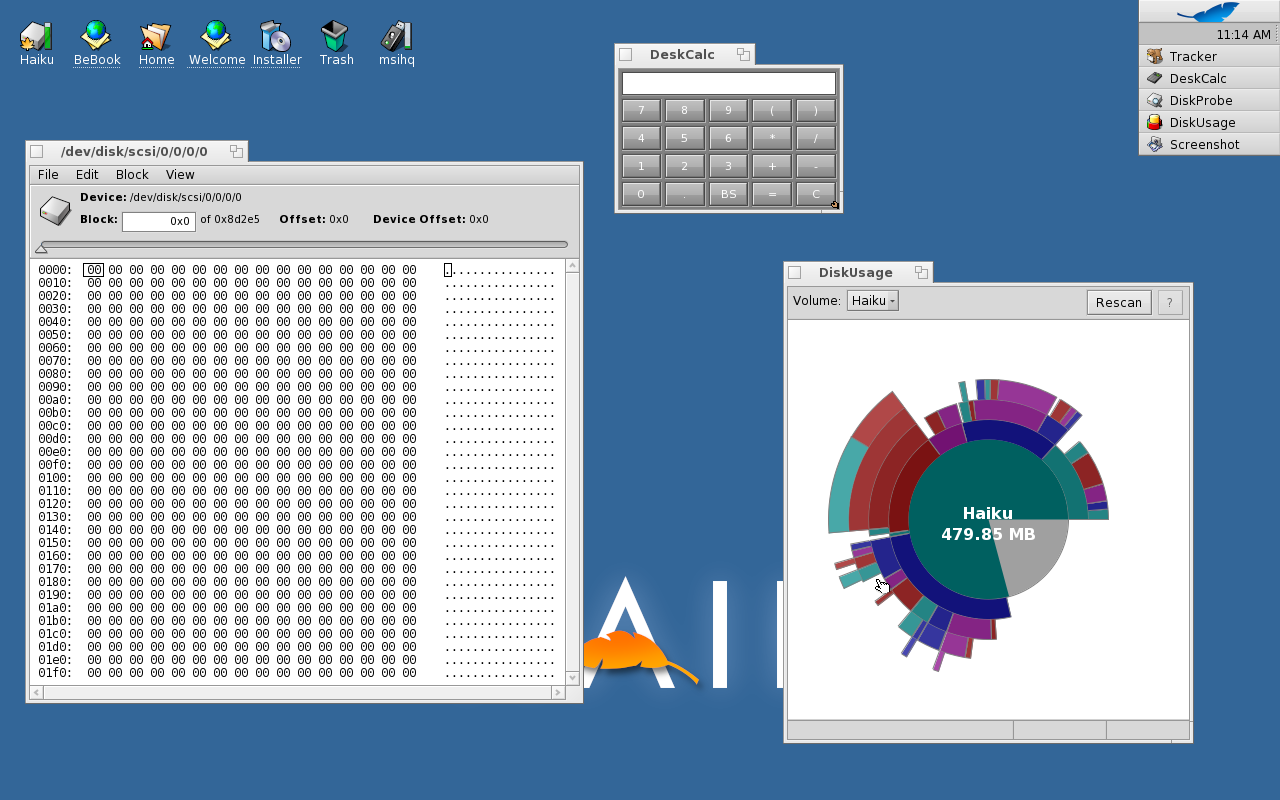The image size is (1280, 800).
Task: Switch to Tracker in the Deskbar
Action: 1209,56
